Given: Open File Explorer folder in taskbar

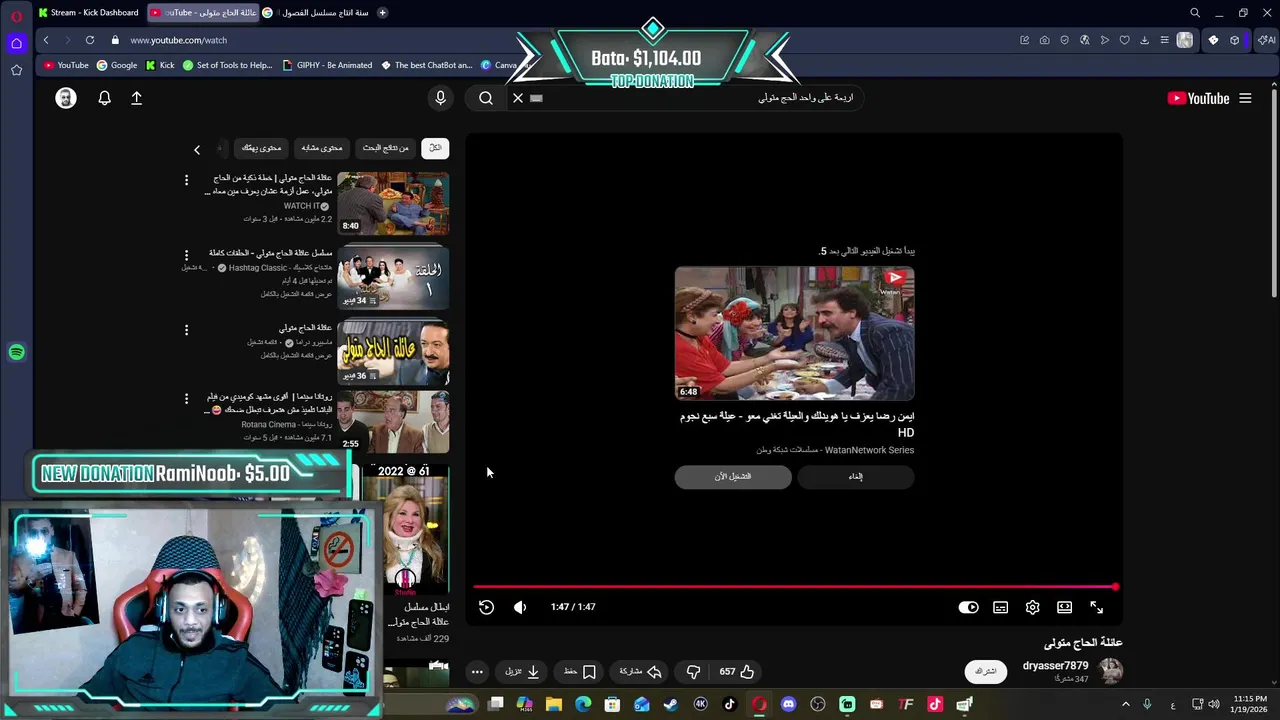Looking at the screenshot, I should (x=554, y=704).
